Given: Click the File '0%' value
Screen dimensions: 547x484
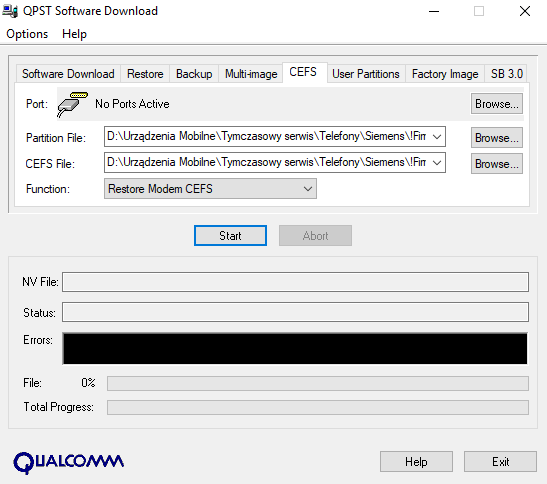Looking at the screenshot, I should point(88,383).
